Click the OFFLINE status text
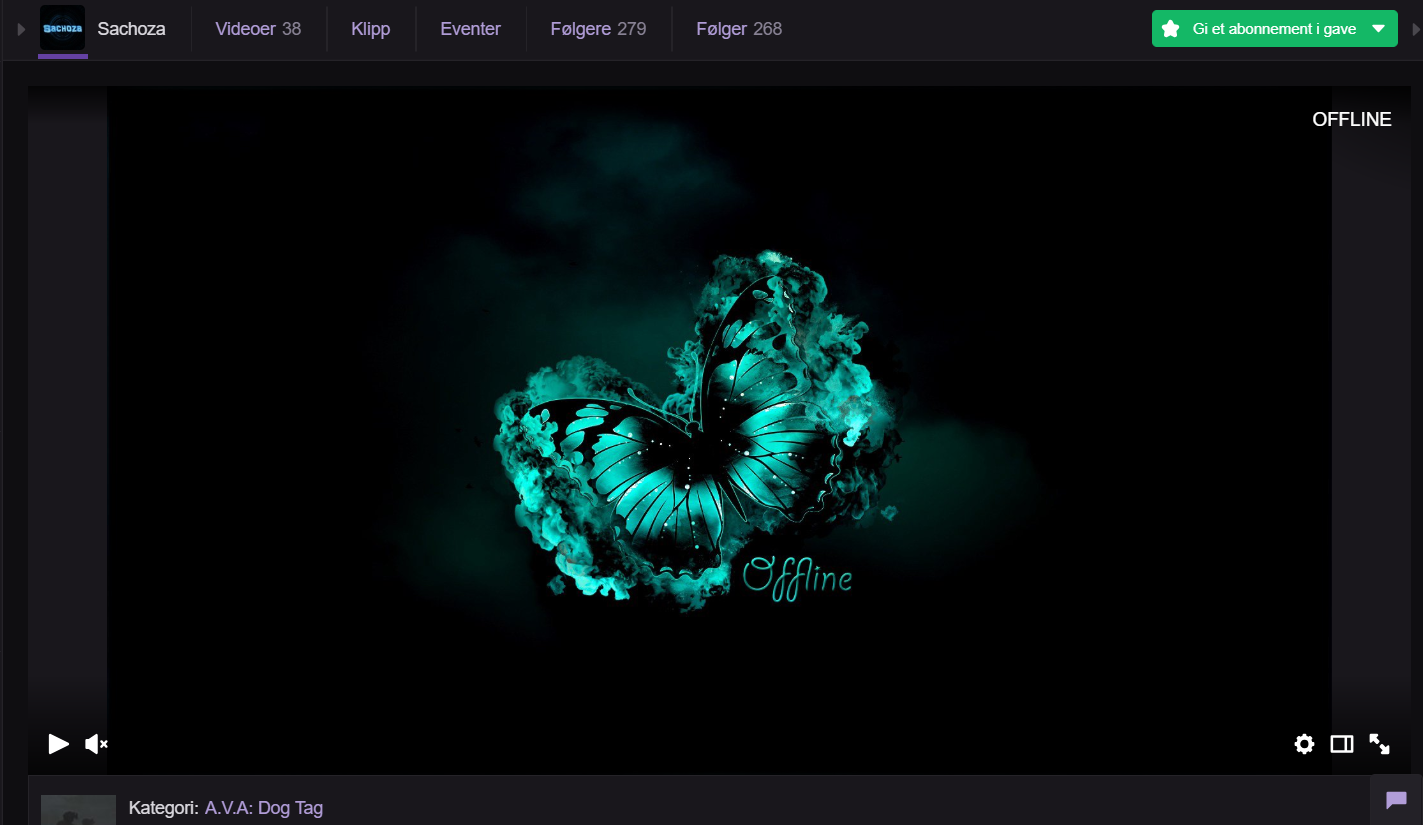The image size is (1423, 825). point(1352,119)
